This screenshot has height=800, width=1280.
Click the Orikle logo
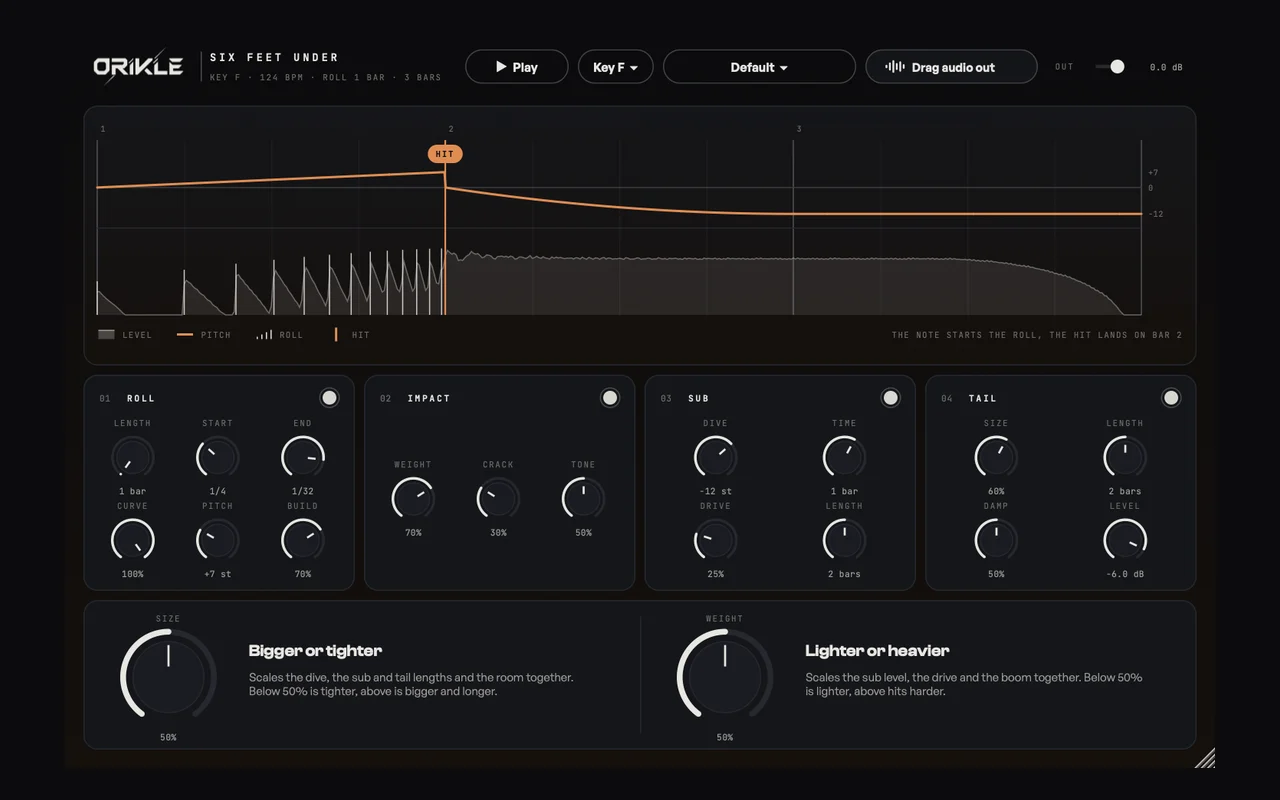[138, 66]
